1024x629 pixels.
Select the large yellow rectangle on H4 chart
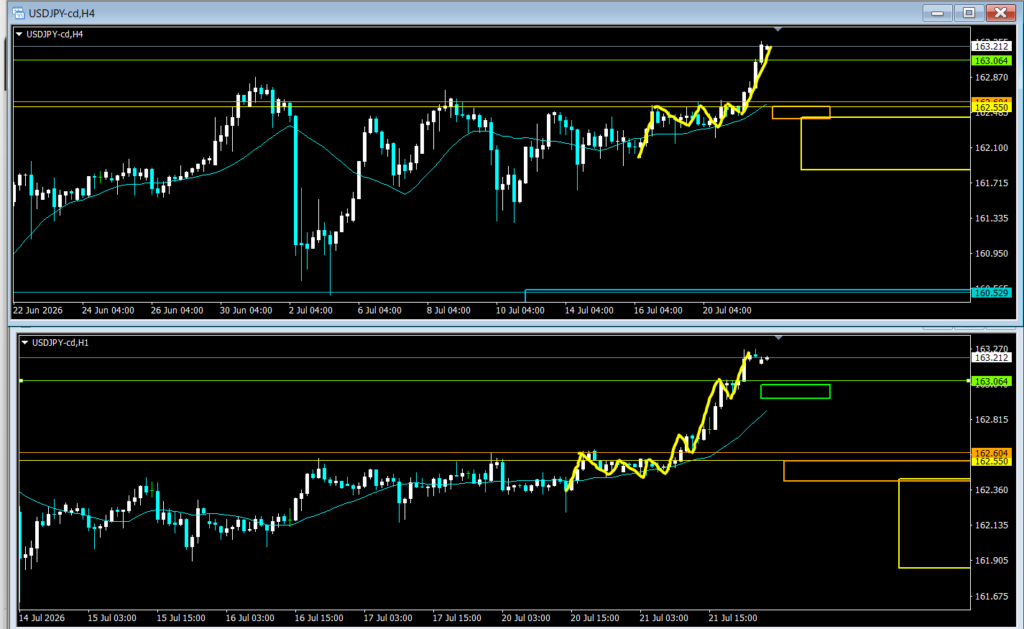pyautogui.click(x=885, y=144)
